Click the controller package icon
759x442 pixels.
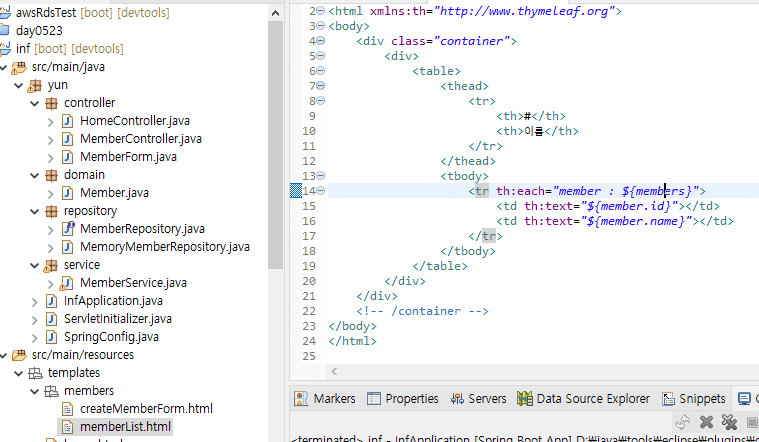[51, 103]
